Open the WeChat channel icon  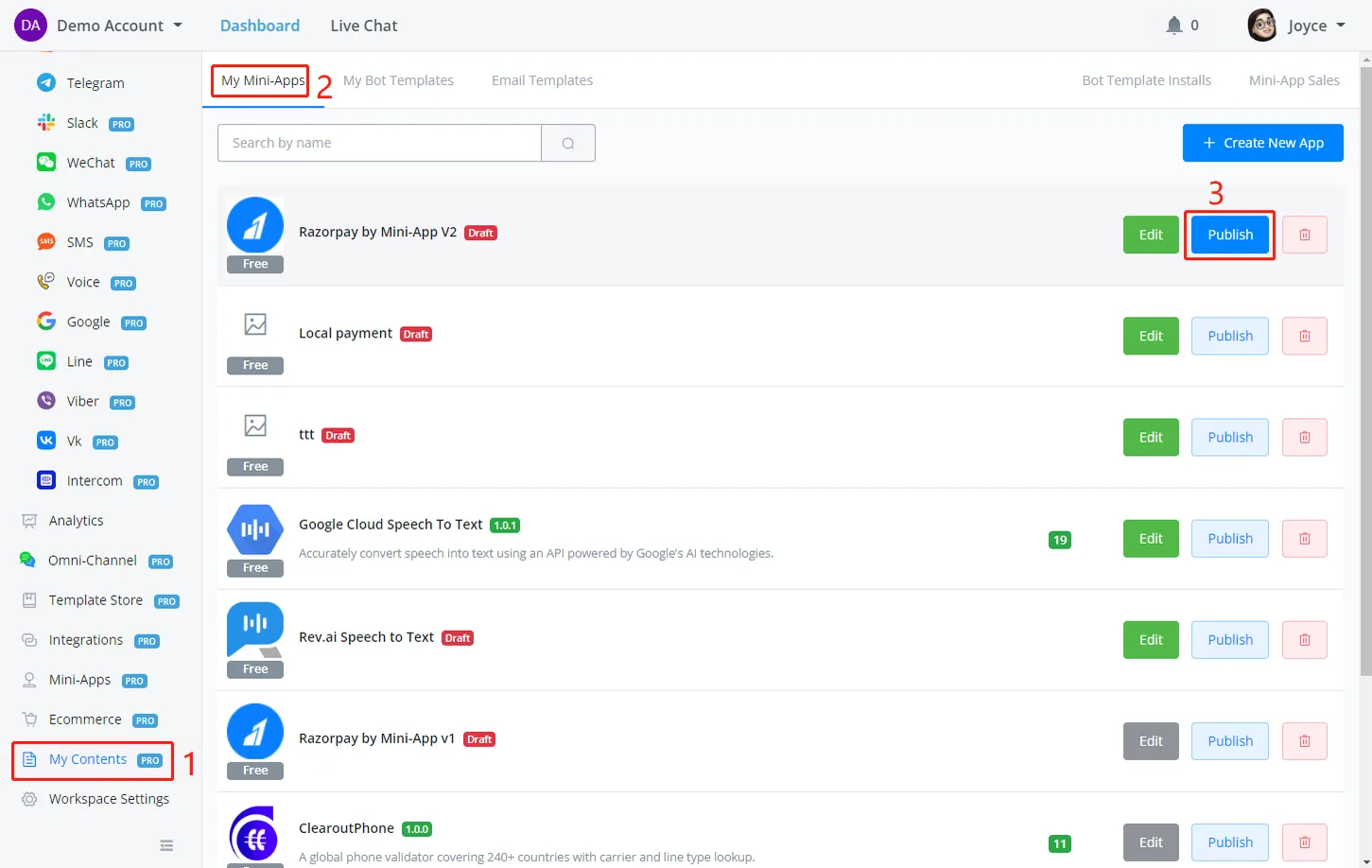tap(46, 162)
